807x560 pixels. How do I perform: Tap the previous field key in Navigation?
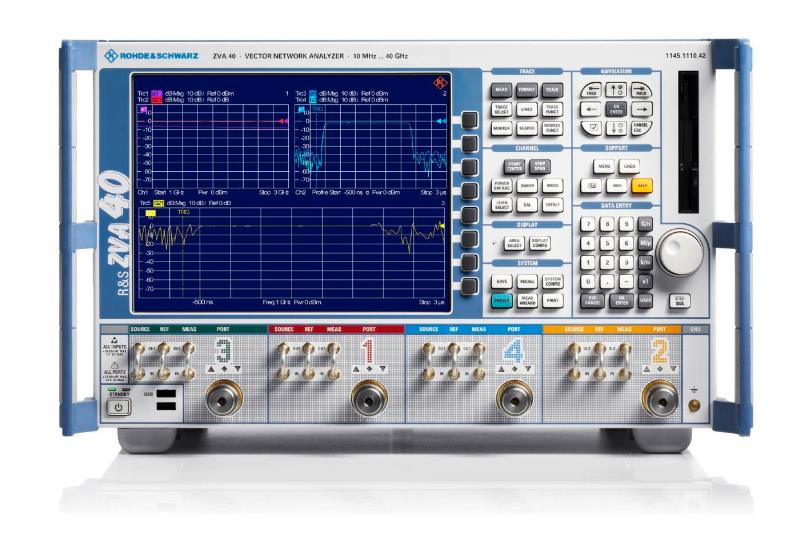[591, 91]
